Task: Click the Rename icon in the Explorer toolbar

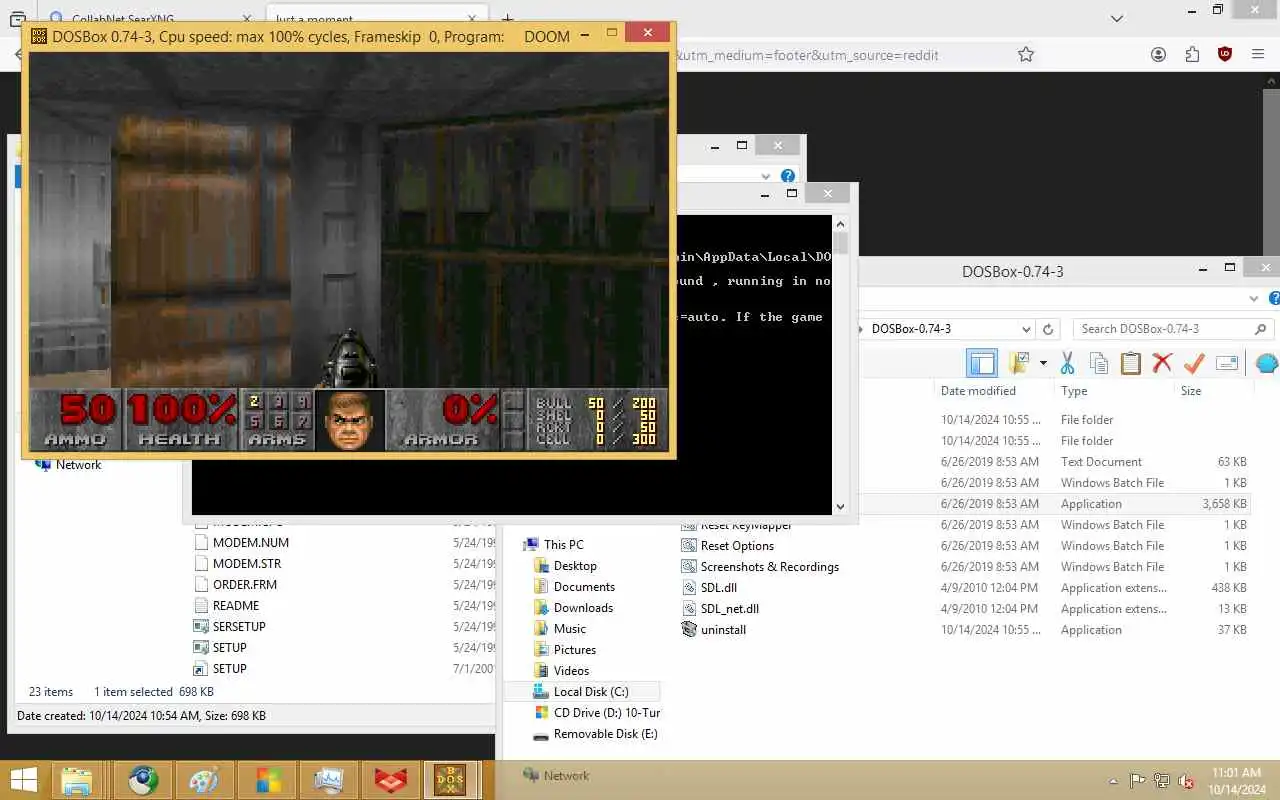Action: coord(1227,363)
